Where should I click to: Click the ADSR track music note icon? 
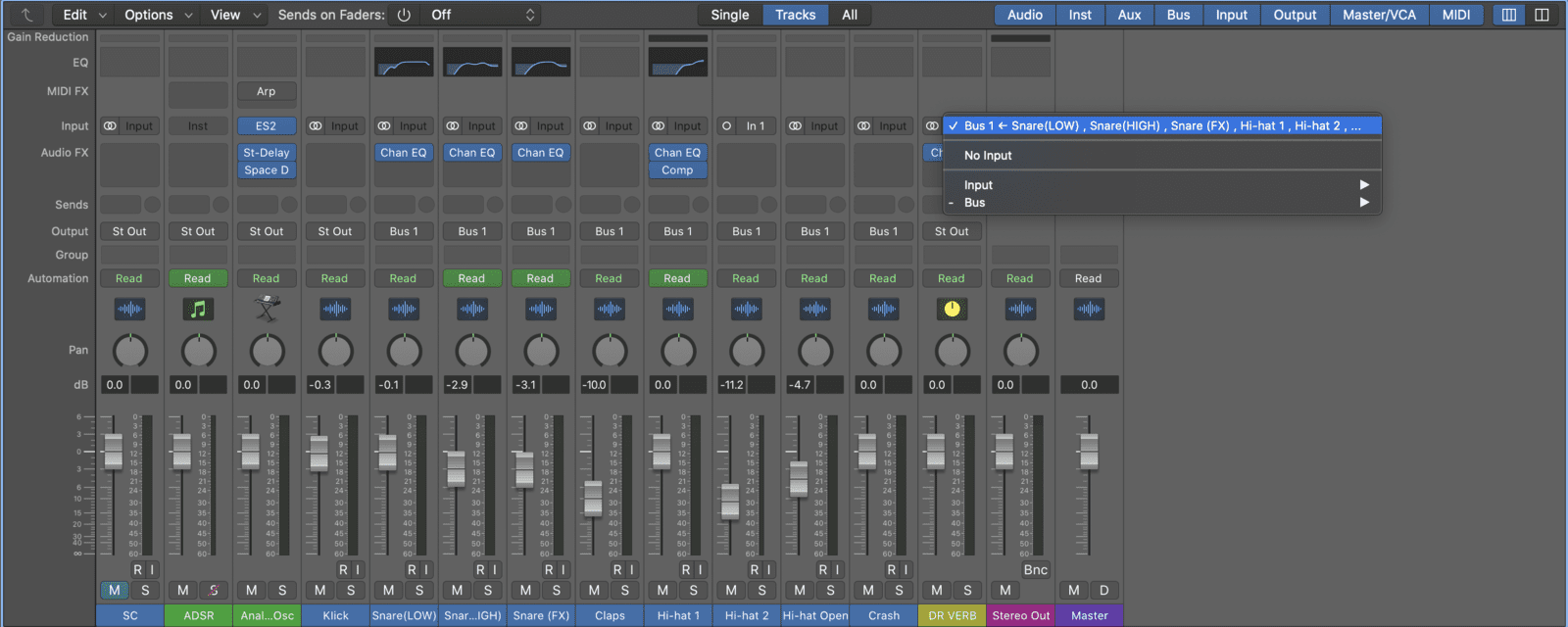198,310
